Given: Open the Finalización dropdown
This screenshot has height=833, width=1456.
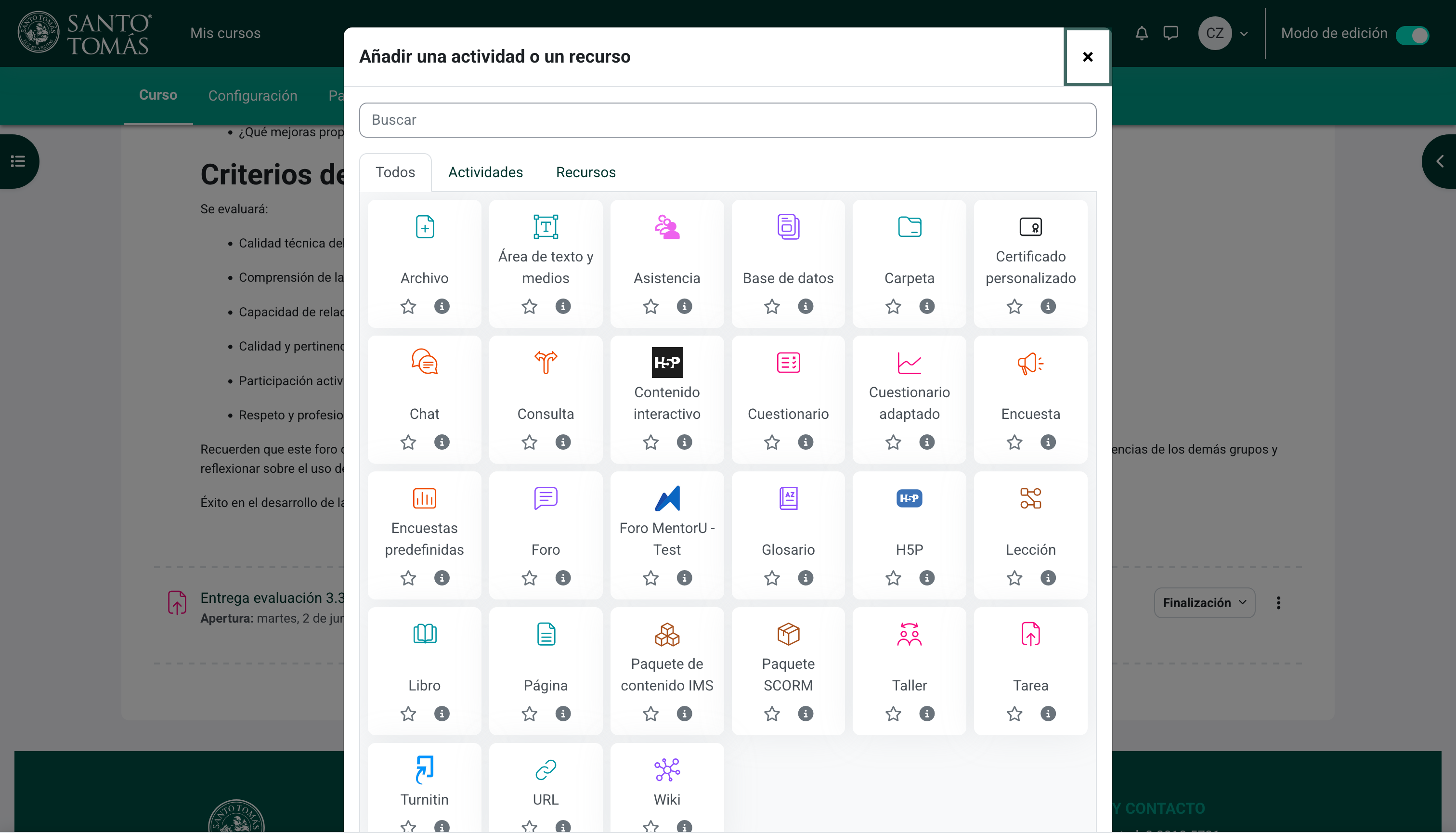Looking at the screenshot, I should click(x=1204, y=602).
